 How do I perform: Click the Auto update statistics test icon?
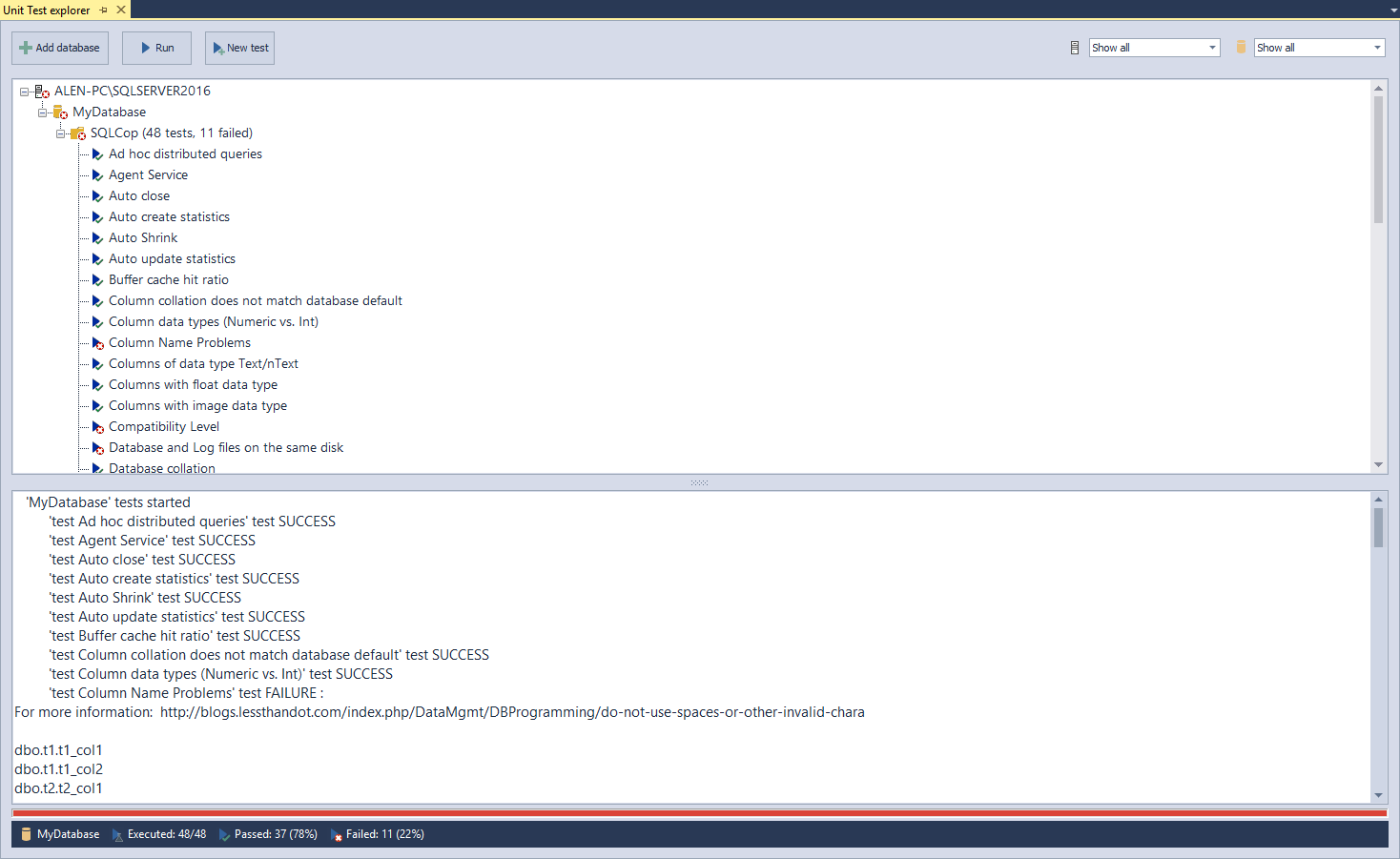point(97,259)
